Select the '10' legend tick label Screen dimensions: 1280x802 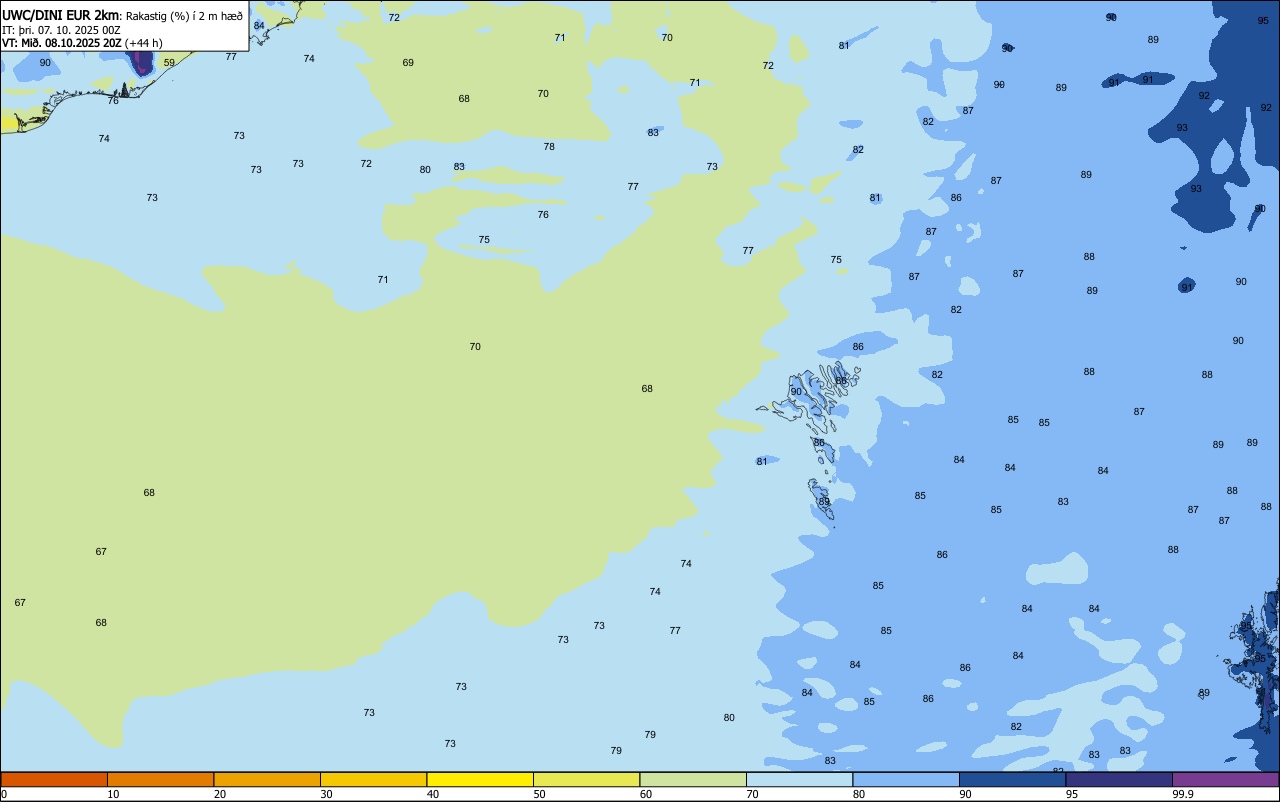(x=113, y=794)
